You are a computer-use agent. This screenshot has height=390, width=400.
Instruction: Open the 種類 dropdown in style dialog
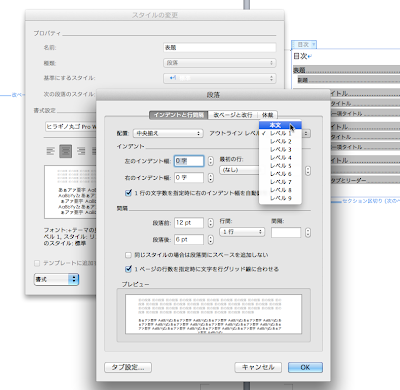(220, 63)
